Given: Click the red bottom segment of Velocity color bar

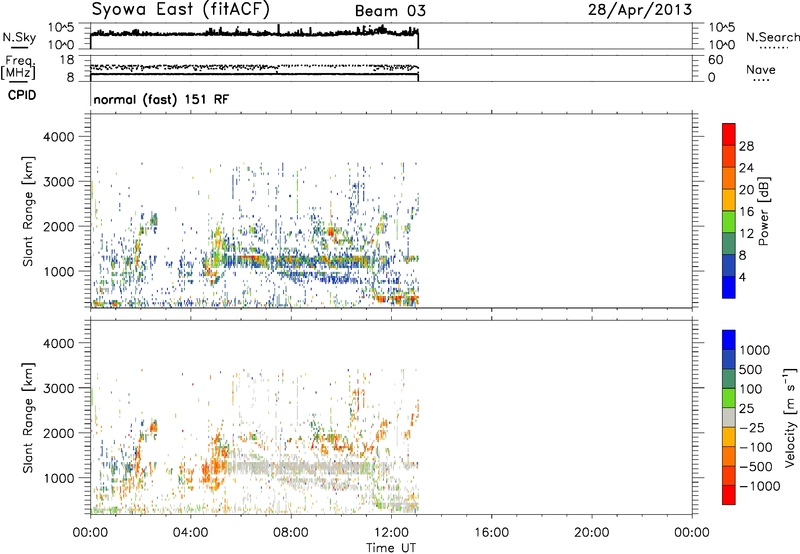Looking at the screenshot, I should point(729,495).
